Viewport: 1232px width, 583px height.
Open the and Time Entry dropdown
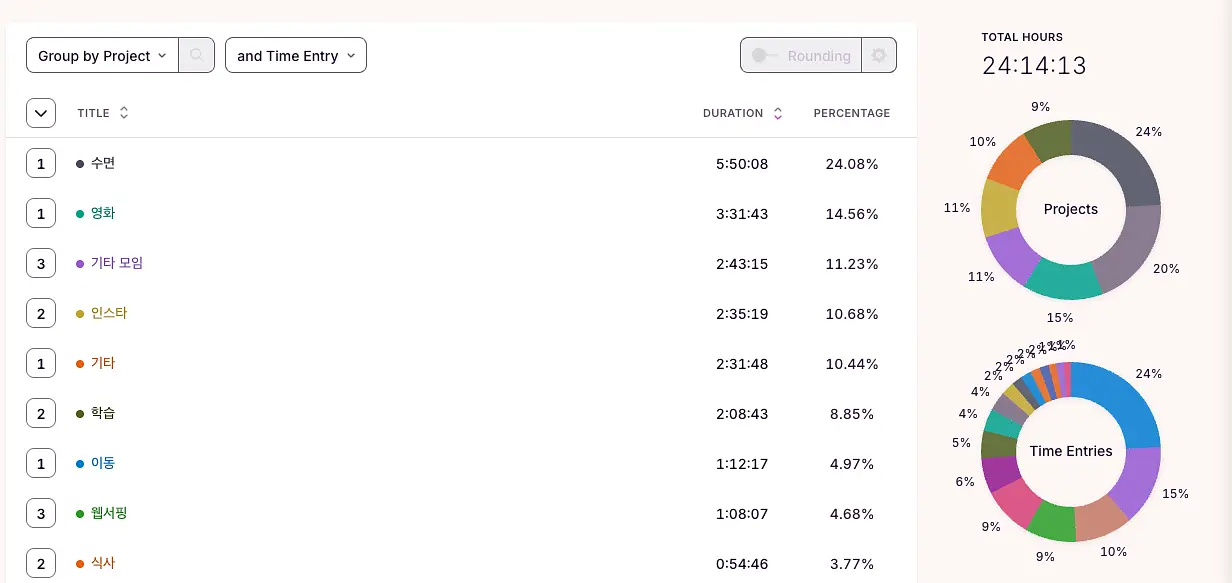click(296, 56)
